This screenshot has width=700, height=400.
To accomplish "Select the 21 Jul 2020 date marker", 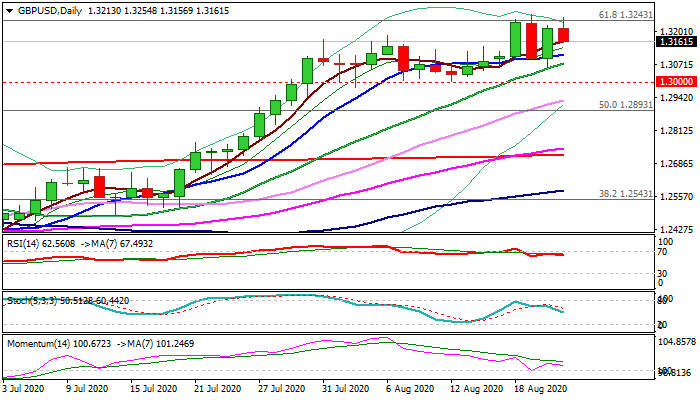I will tap(217, 388).
